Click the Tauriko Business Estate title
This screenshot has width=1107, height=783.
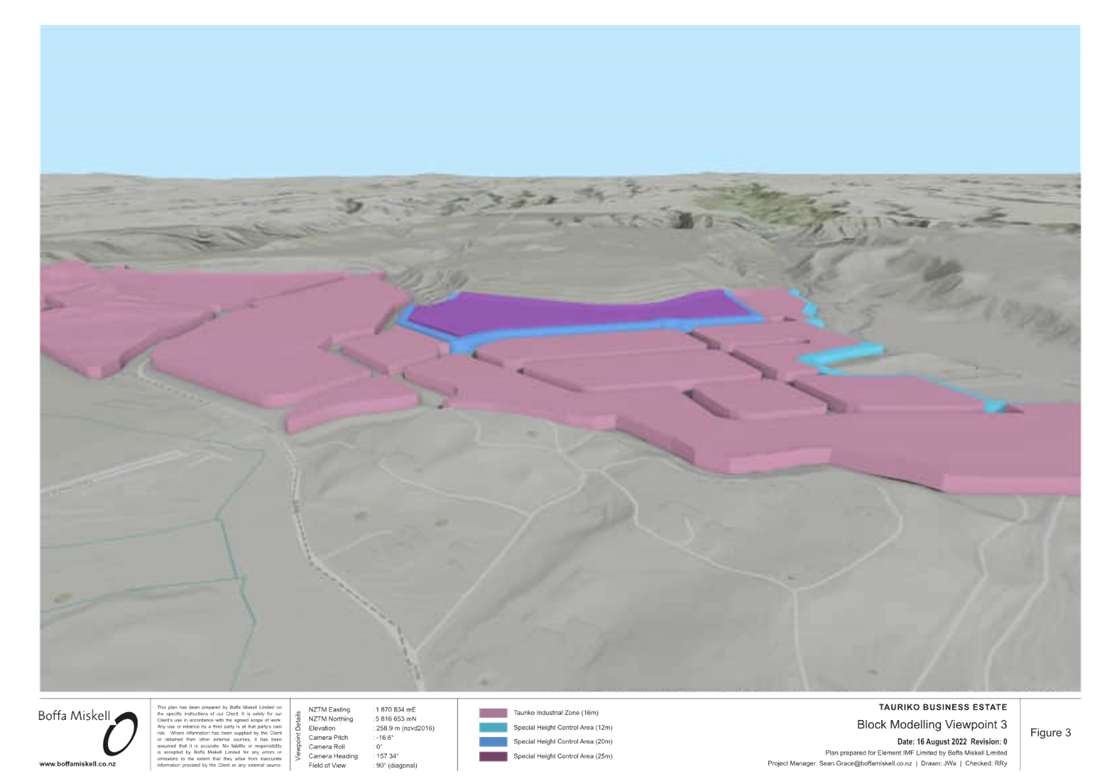[x=941, y=708]
